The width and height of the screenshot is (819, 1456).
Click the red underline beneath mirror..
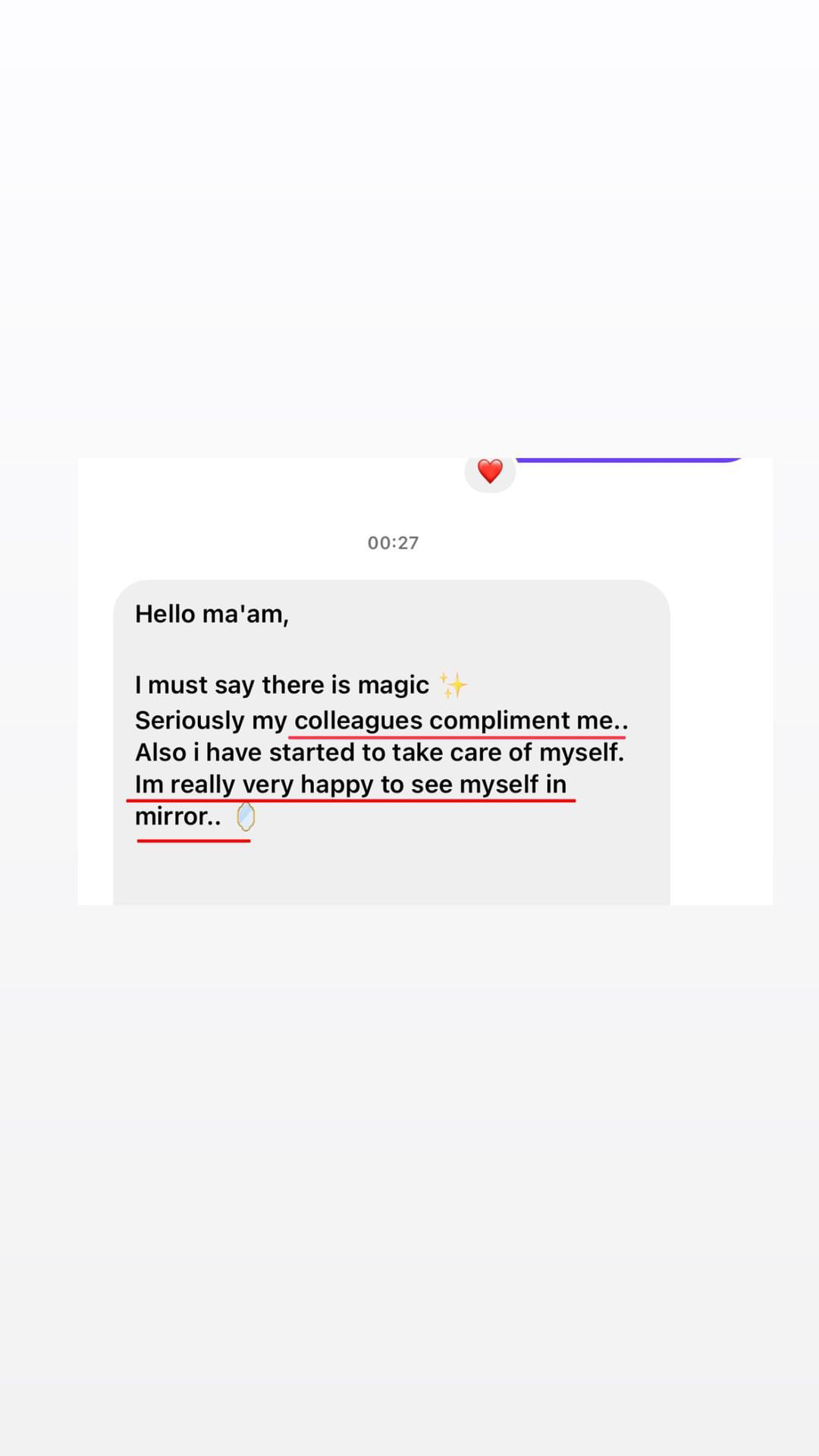(193, 841)
